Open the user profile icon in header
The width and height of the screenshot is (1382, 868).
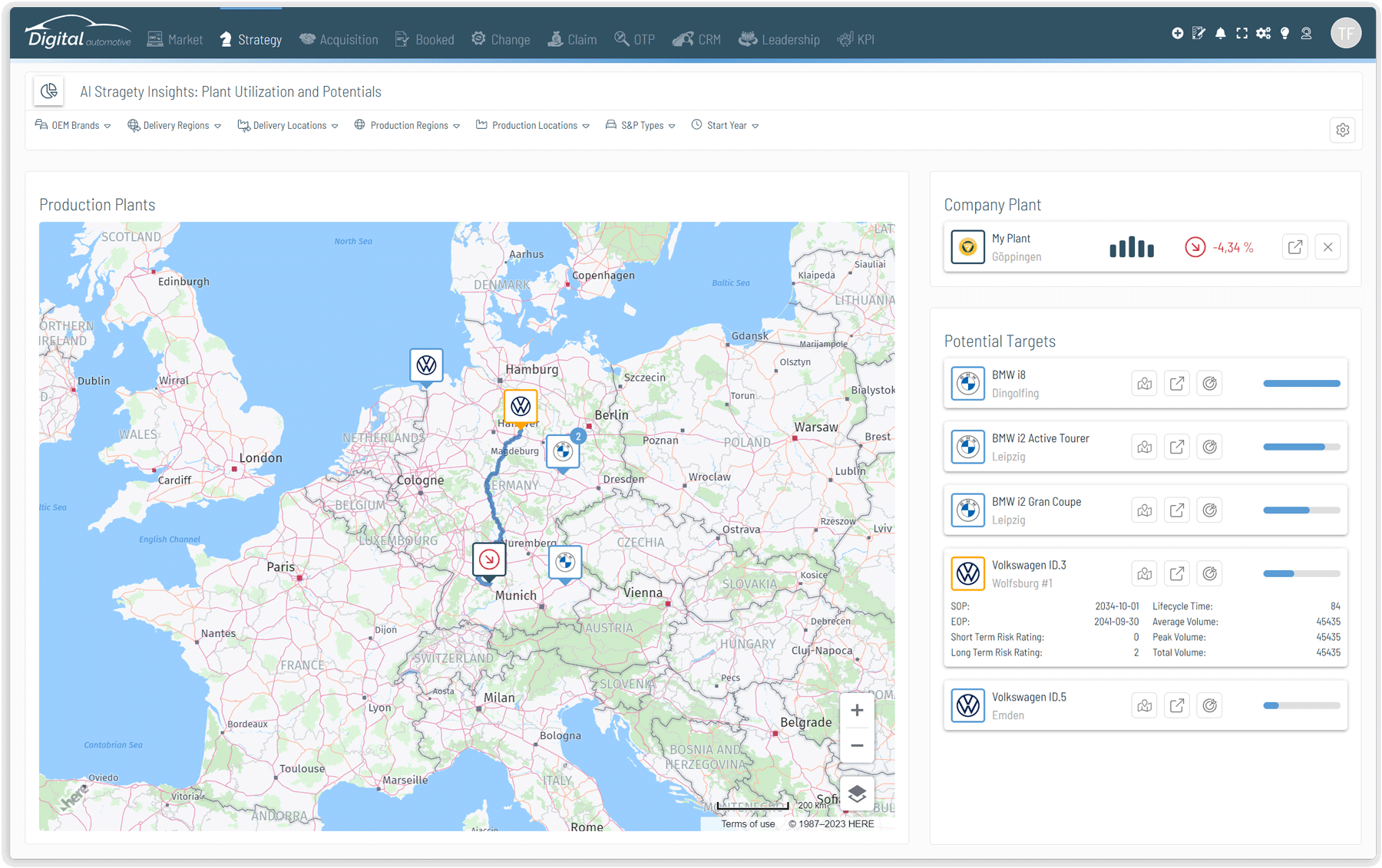tap(1306, 33)
